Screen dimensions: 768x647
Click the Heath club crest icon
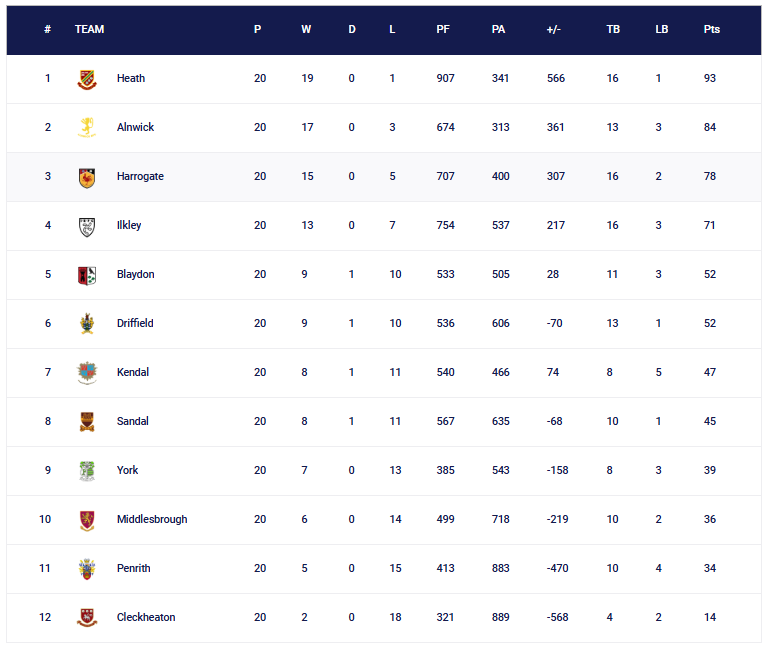click(x=87, y=79)
